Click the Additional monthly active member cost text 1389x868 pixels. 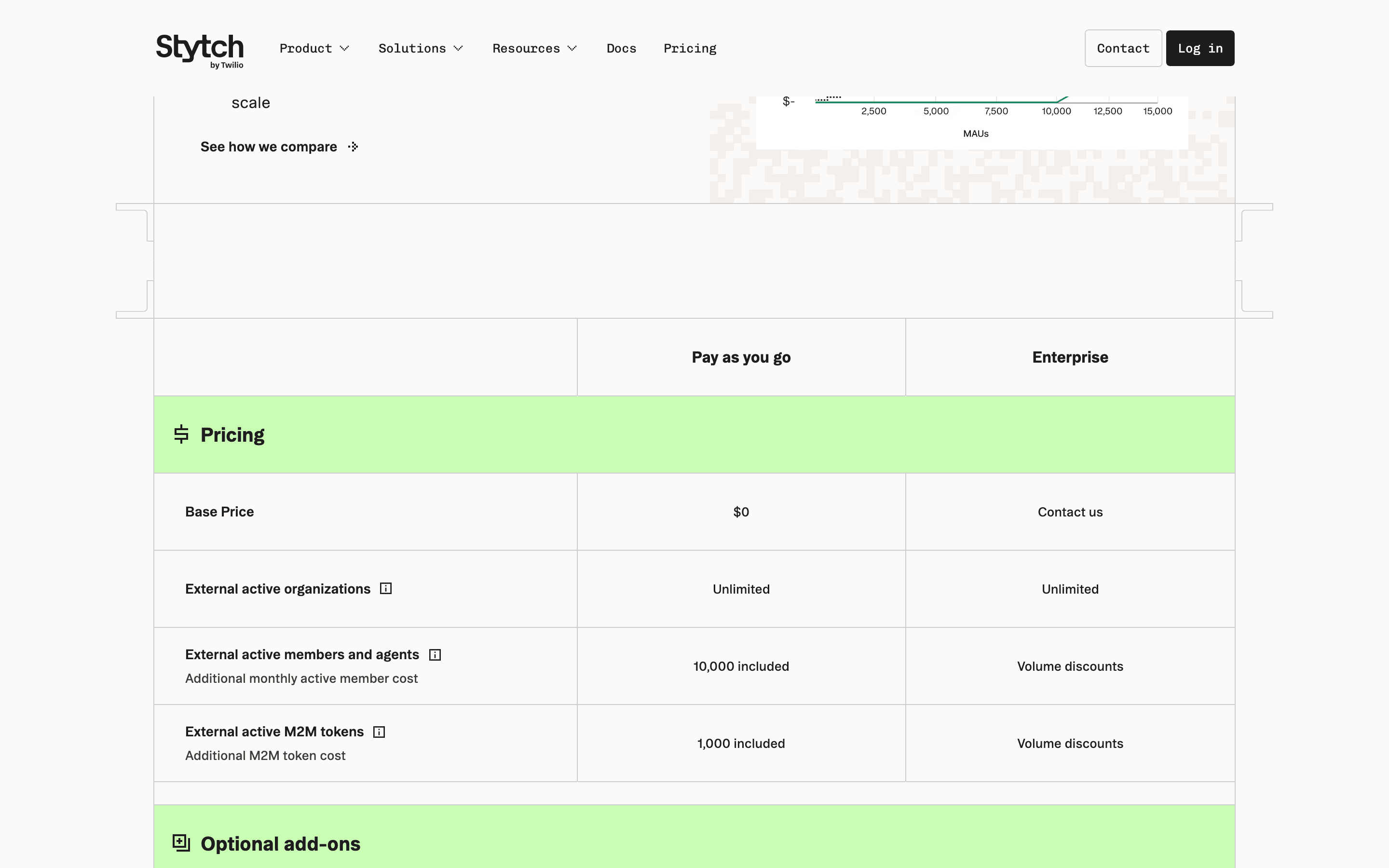[301, 678]
